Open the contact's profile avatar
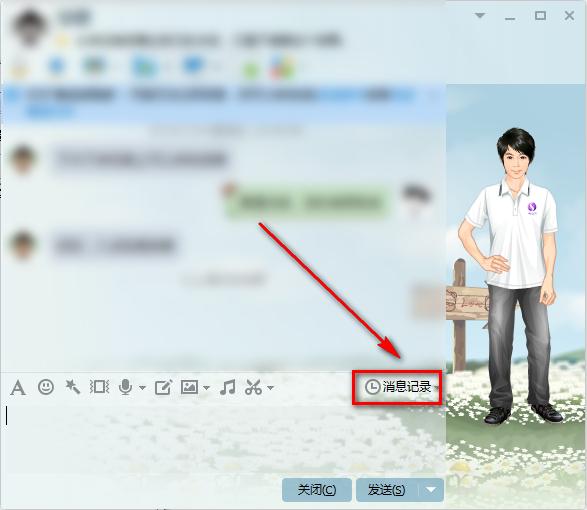Screen dimensions: 587x510 (28, 27)
